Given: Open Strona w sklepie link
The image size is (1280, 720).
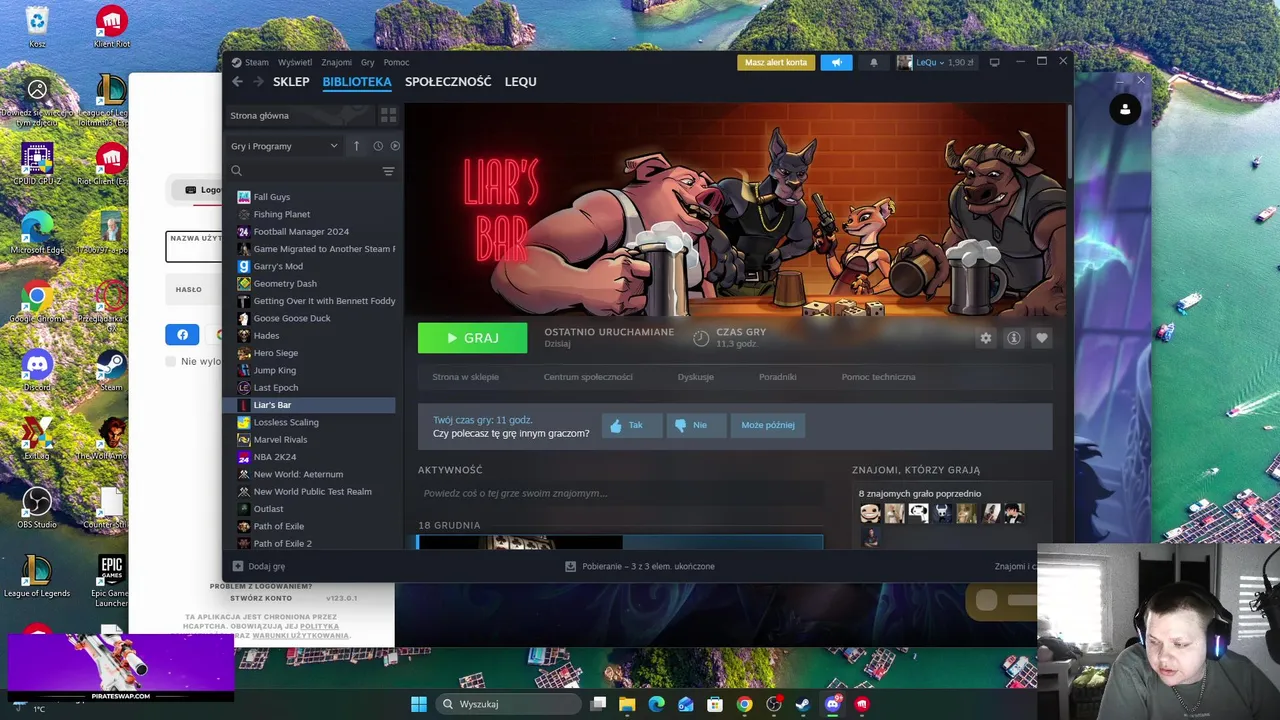Looking at the screenshot, I should (x=465, y=377).
